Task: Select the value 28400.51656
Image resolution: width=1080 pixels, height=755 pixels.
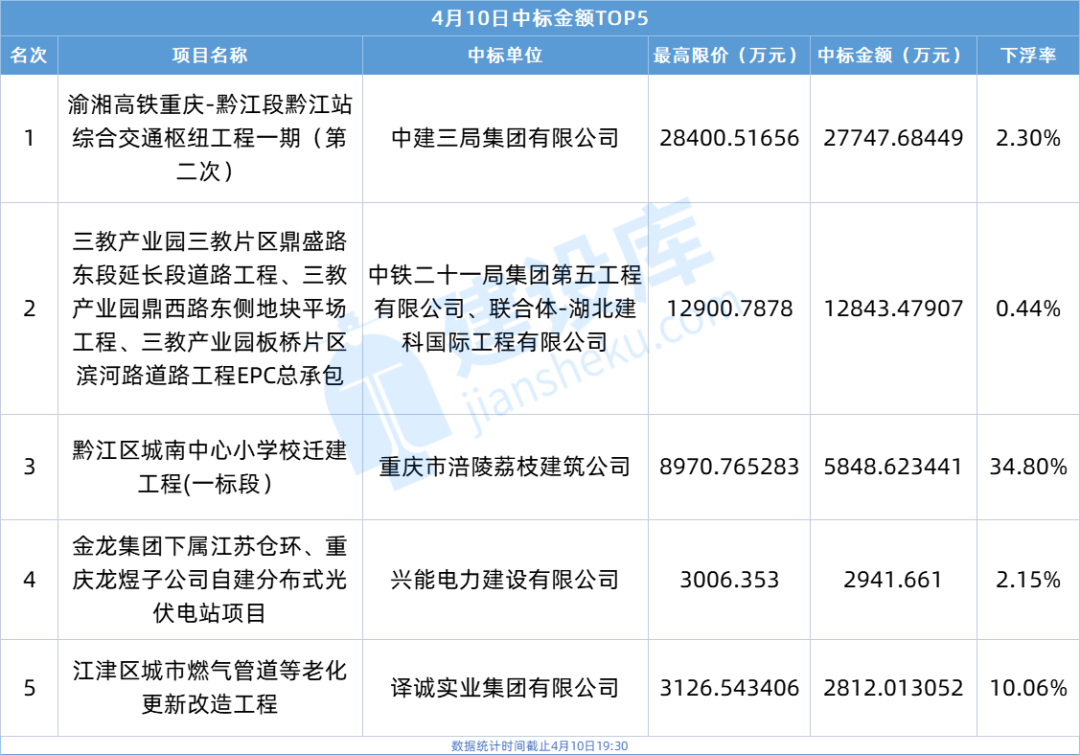Action: 729,138
